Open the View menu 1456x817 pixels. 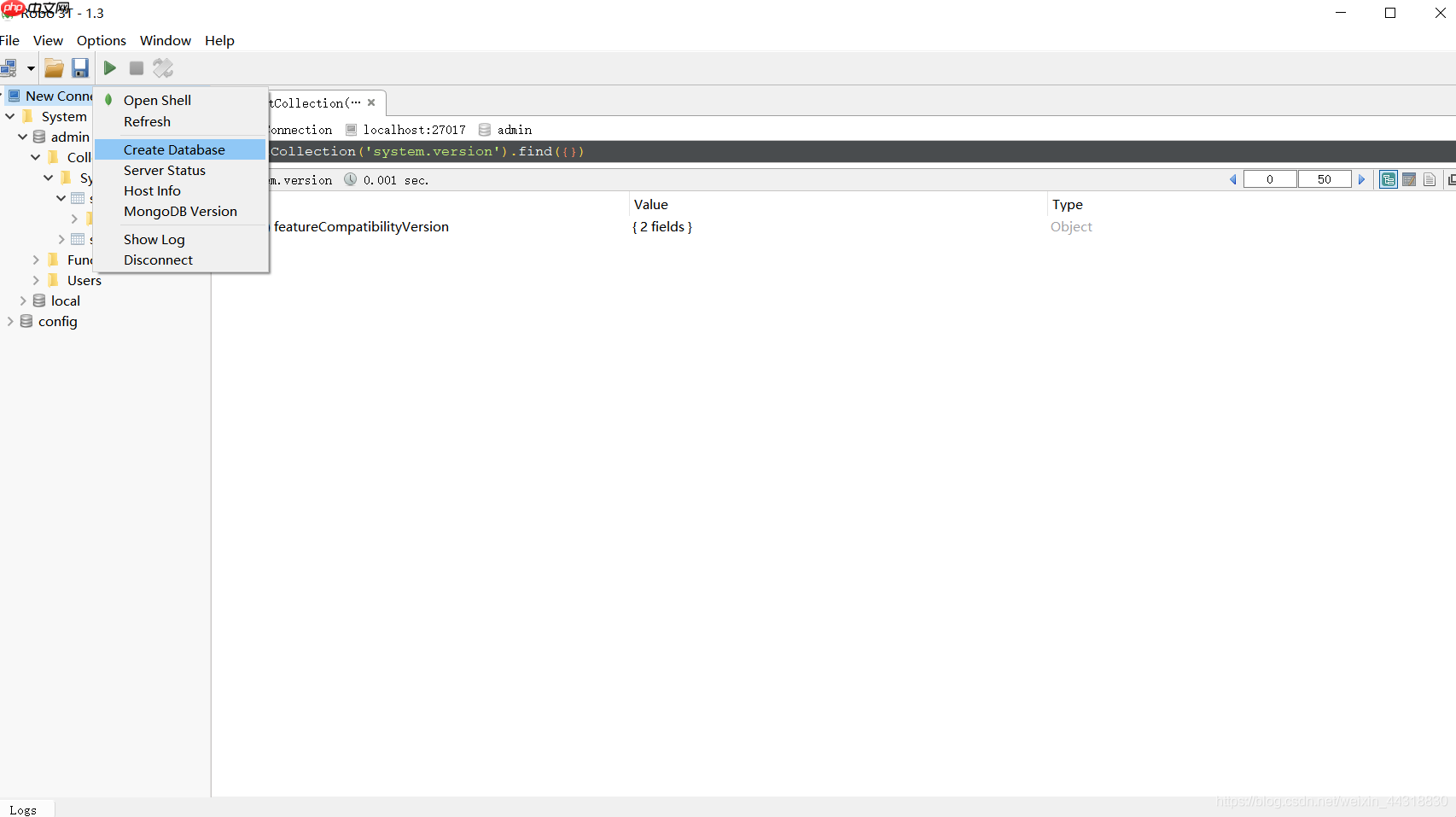pyautogui.click(x=48, y=40)
